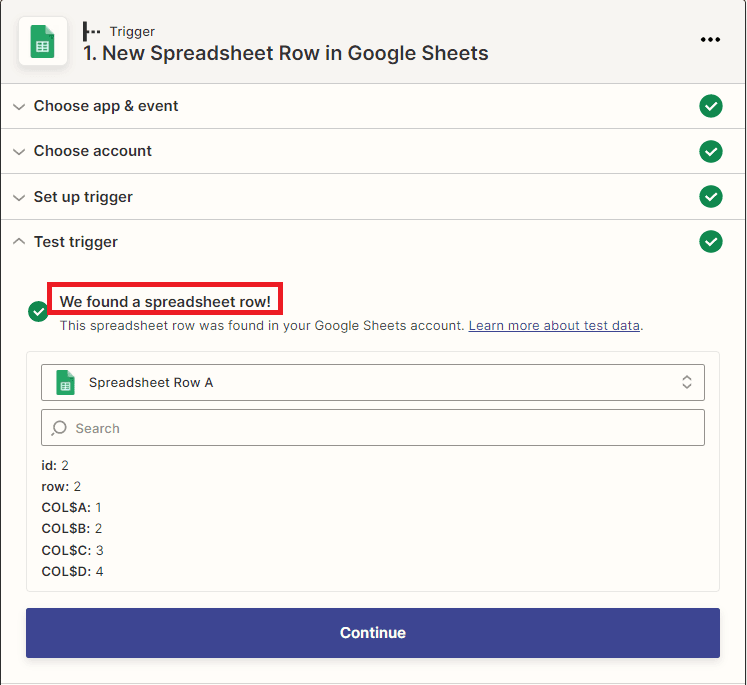Click the Google Sheets app icon in the header

coord(43,42)
